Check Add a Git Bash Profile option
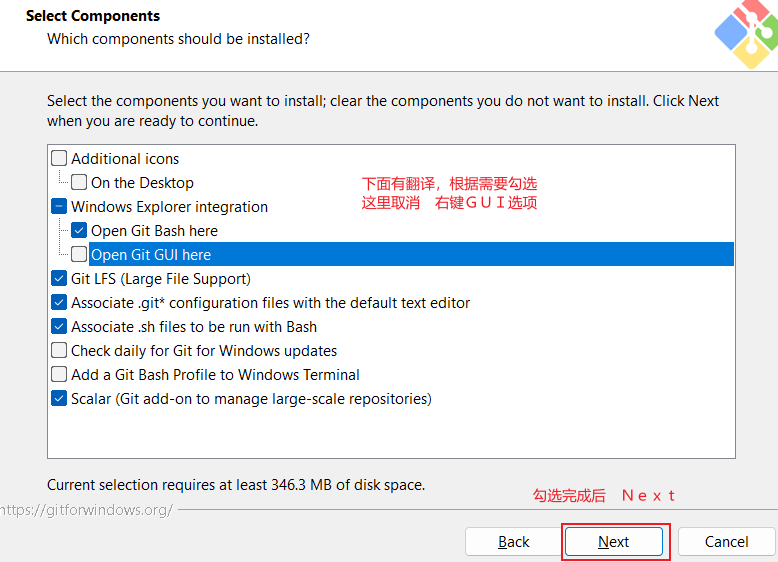This screenshot has height=562, width=778. (x=59, y=375)
